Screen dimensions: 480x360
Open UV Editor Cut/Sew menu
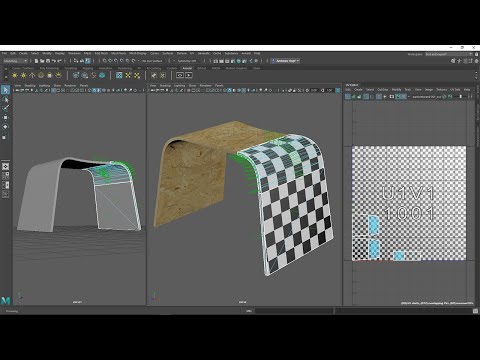[383, 90]
